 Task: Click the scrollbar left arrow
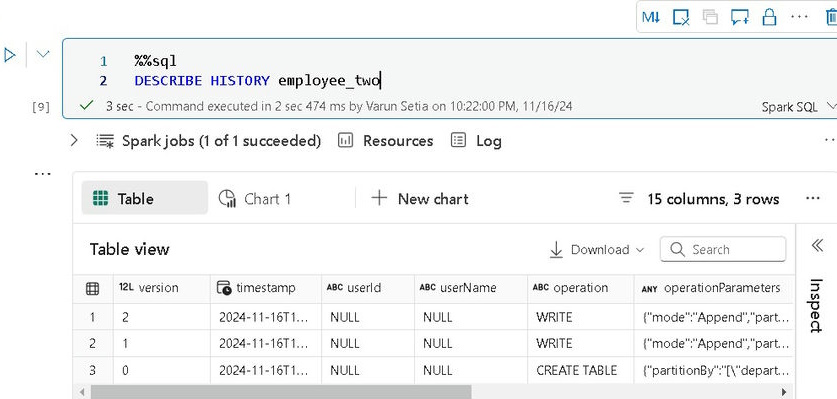coord(82,392)
